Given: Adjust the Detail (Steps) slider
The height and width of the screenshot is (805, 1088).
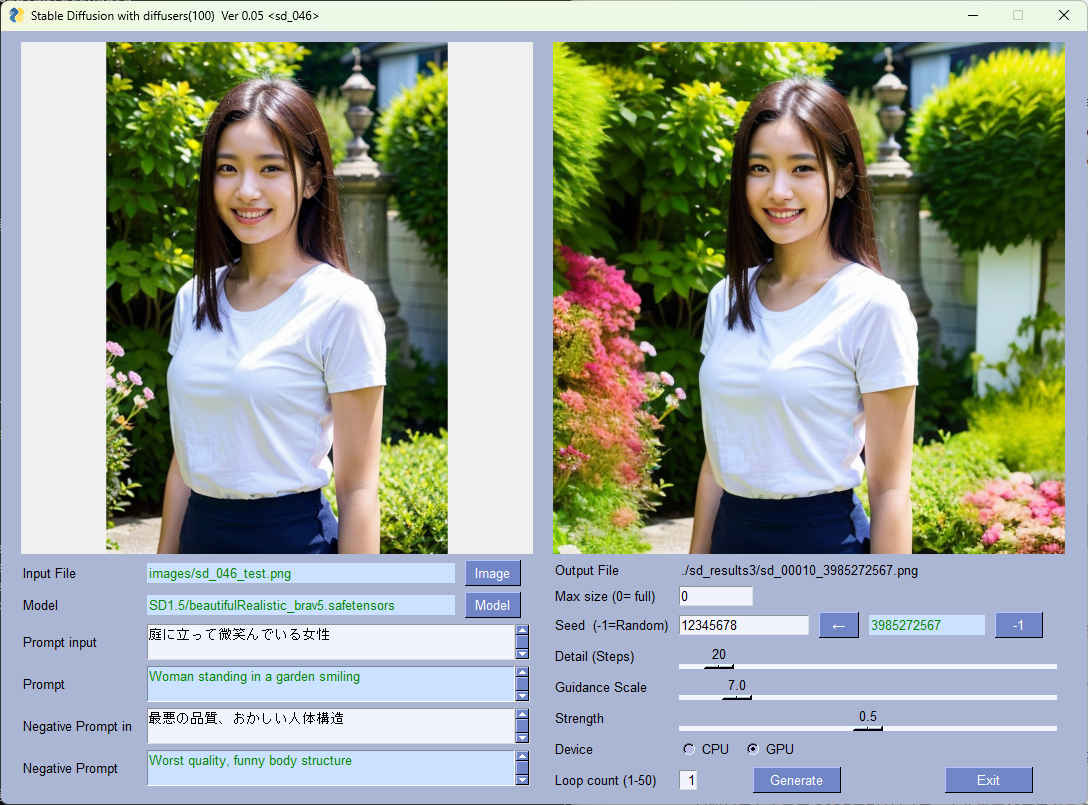Looking at the screenshot, I should tap(719, 666).
